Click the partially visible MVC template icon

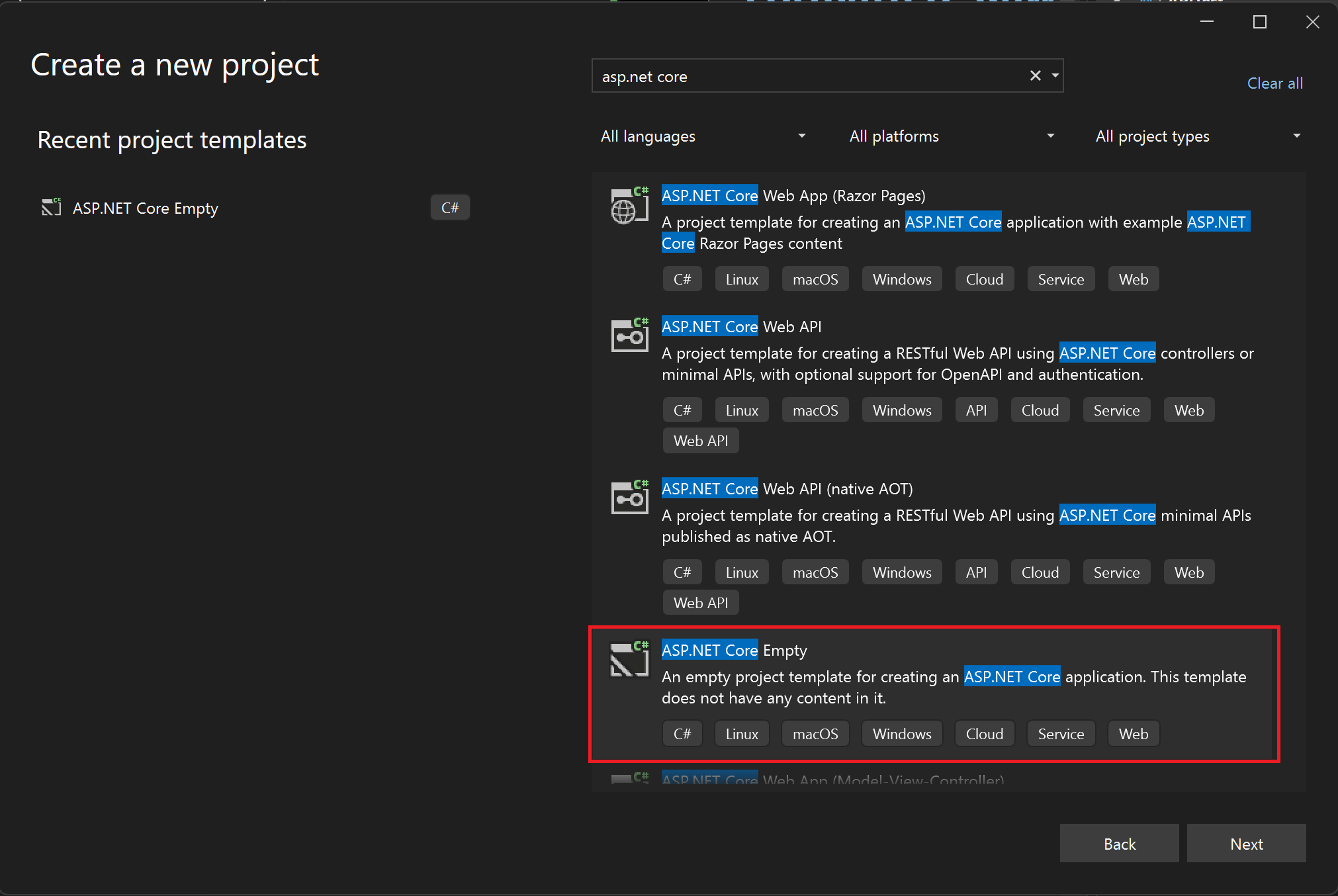[628, 778]
